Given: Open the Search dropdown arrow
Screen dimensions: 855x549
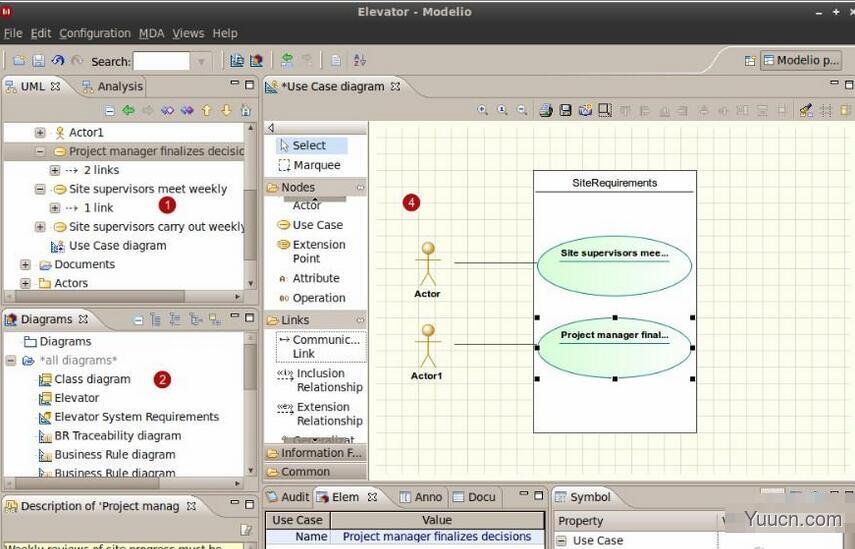Looking at the screenshot, I should click(201, 62).
